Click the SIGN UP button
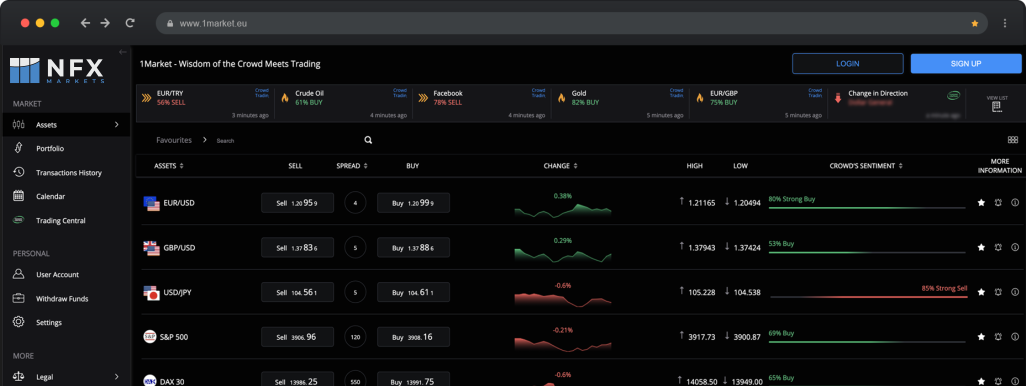This screenshot has width=1026, height=386. tap(966, 63)
